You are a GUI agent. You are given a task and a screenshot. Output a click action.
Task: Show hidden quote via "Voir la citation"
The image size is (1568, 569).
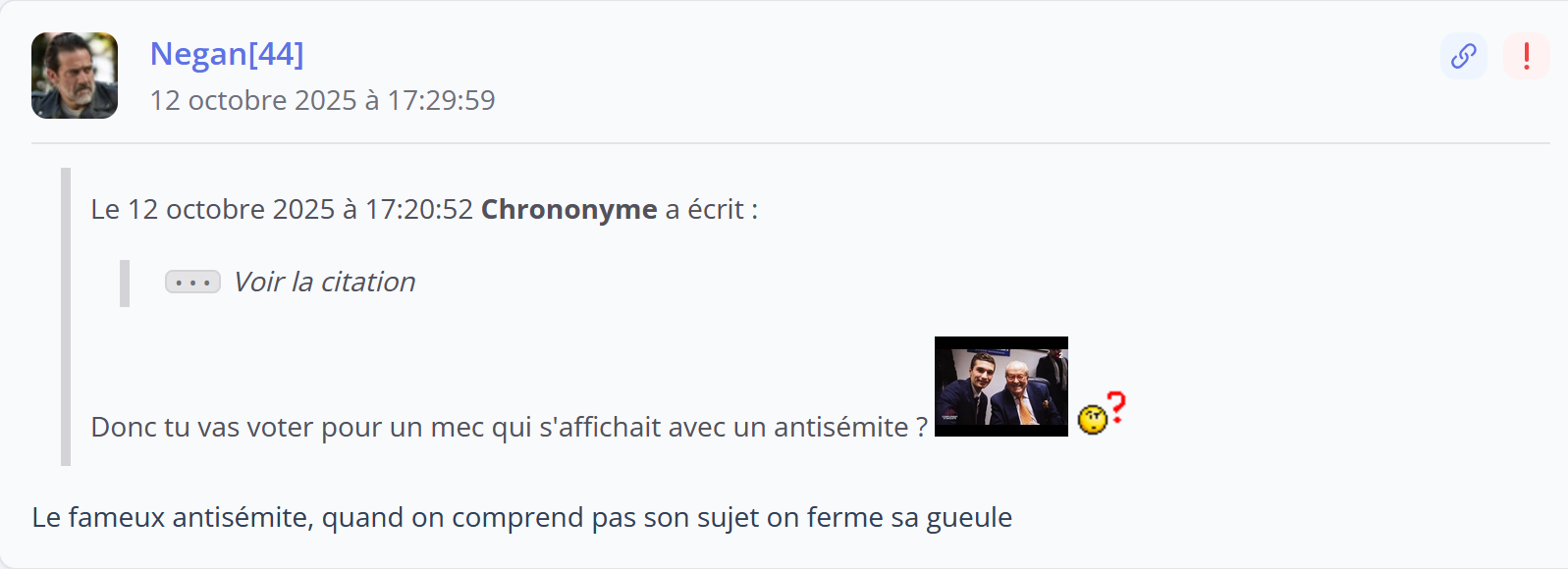point(324,283)
